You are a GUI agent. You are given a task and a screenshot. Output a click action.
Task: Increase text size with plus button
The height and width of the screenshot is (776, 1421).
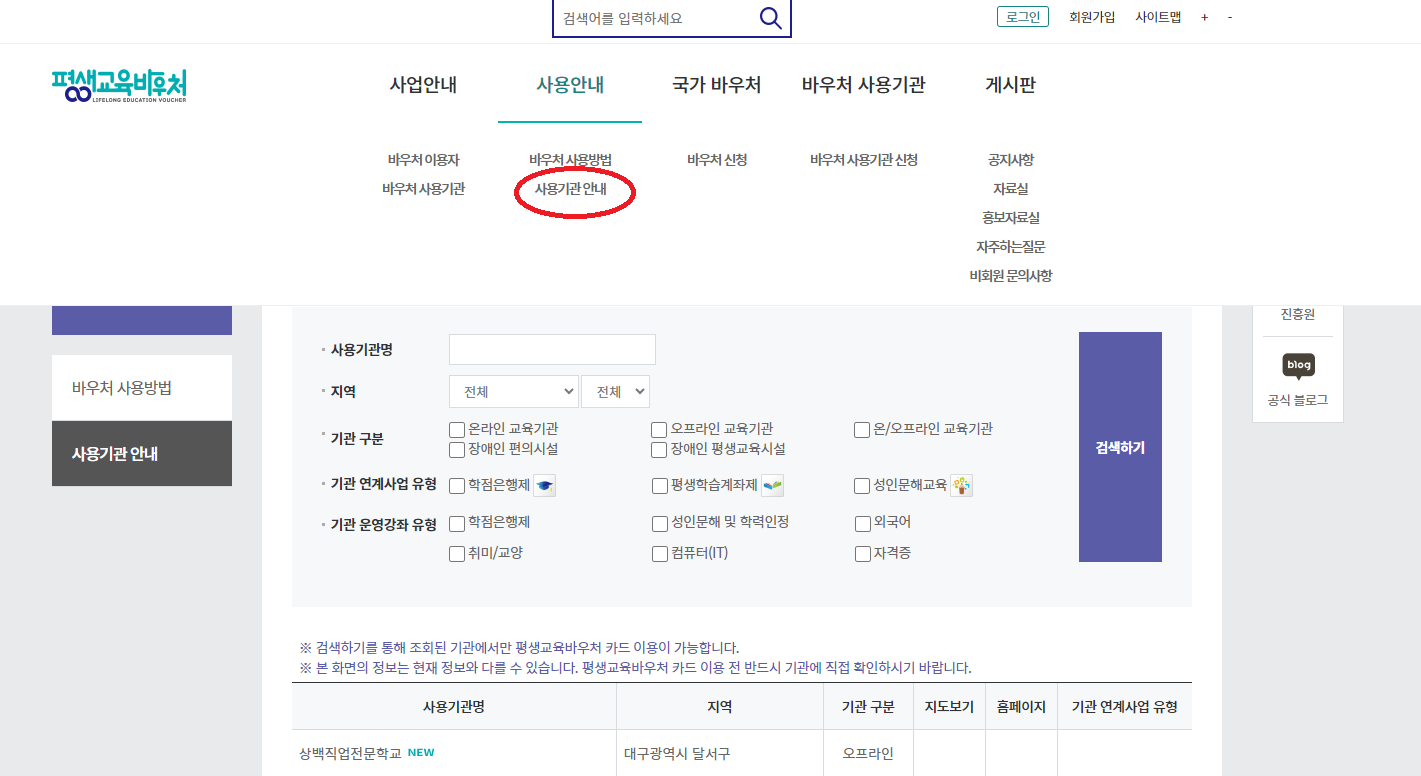pos(1205,18)
